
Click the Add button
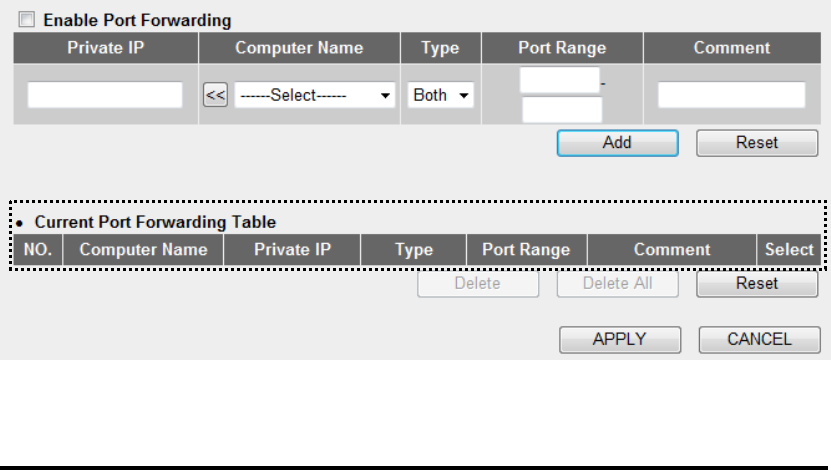[617, 143]
